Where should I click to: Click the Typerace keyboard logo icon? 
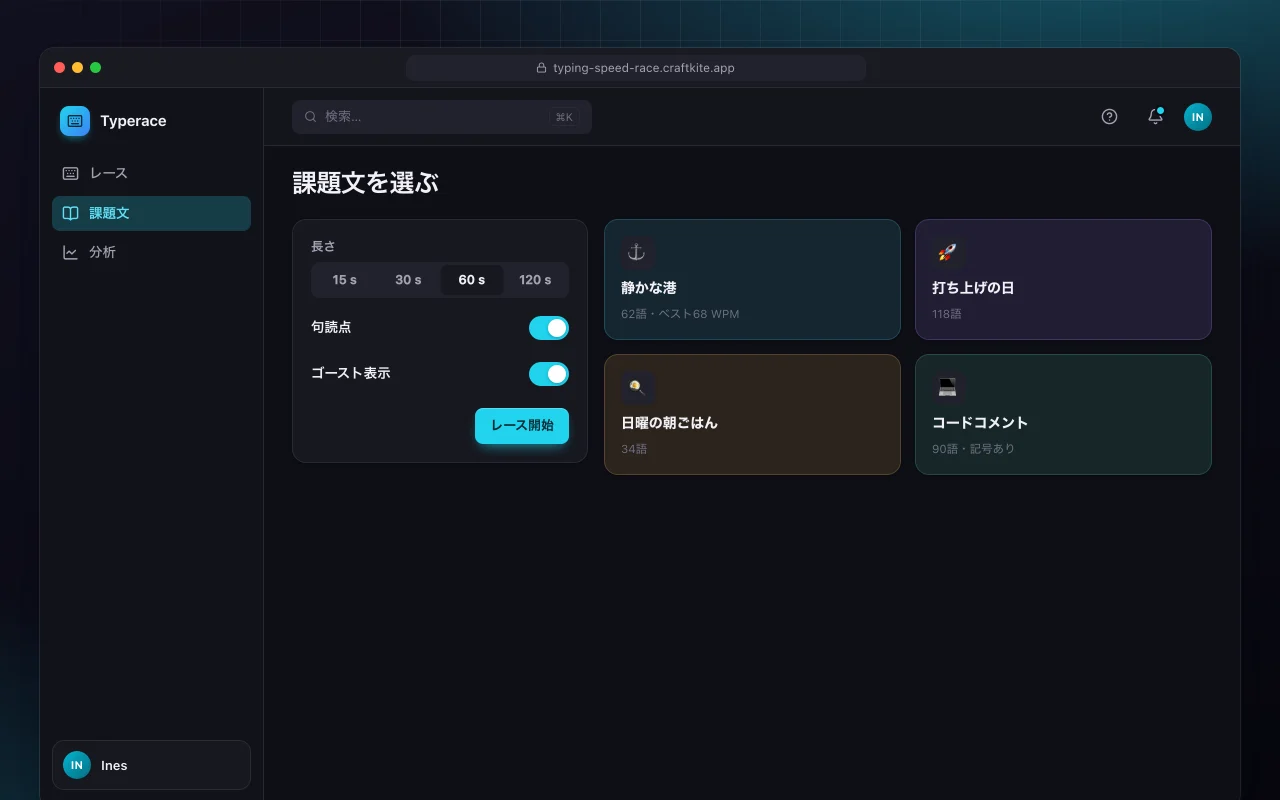(75, 121)
